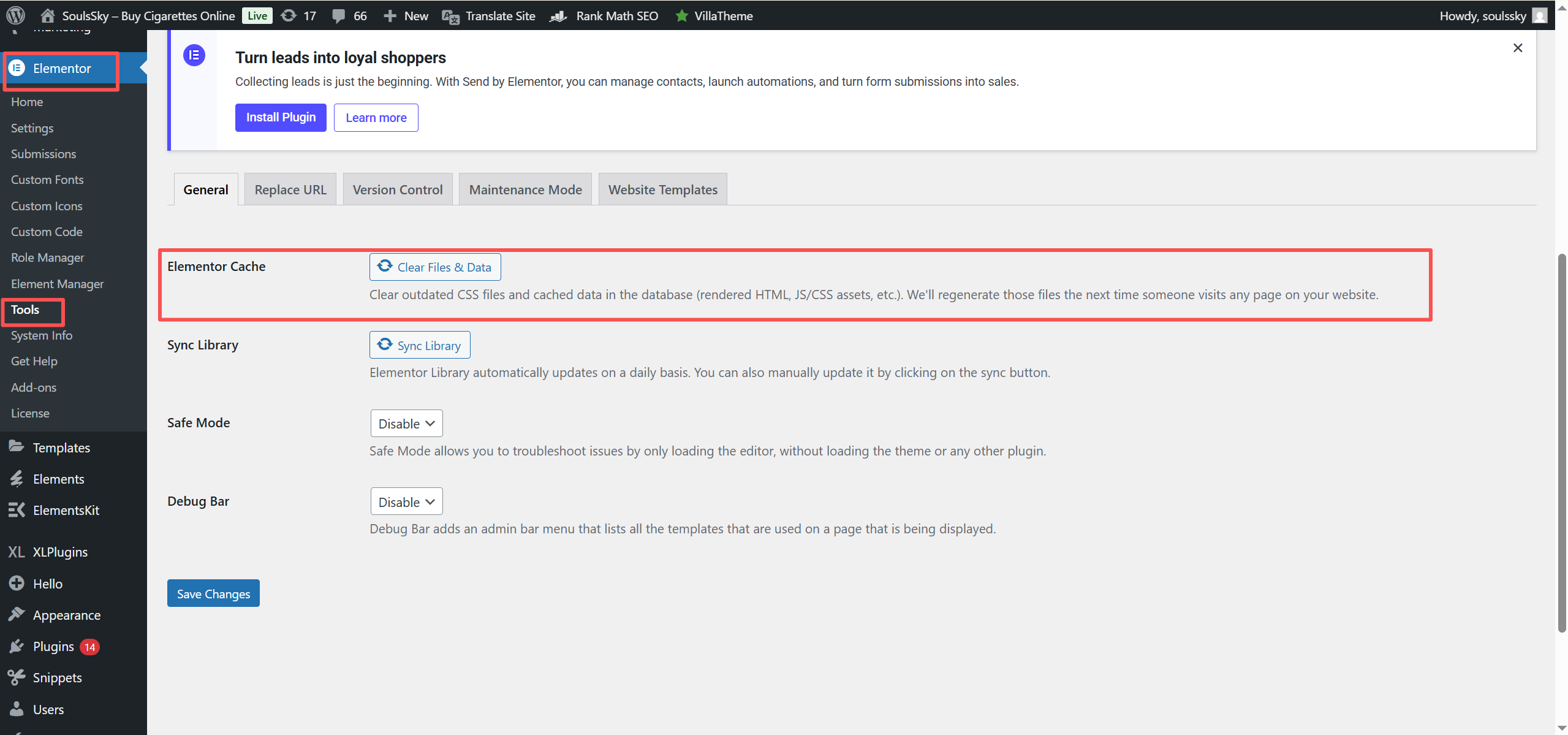Viewport: 1568px width, 735px height.
Task: Open the Templates folder menu item
Action: click(61, 447)
